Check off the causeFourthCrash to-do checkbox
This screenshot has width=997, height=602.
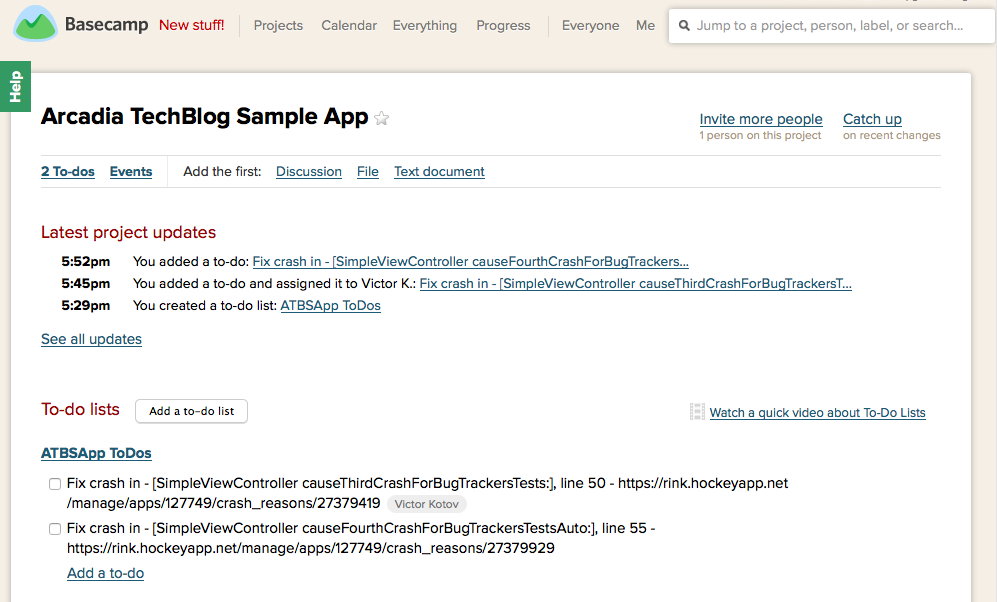point(55,529)
